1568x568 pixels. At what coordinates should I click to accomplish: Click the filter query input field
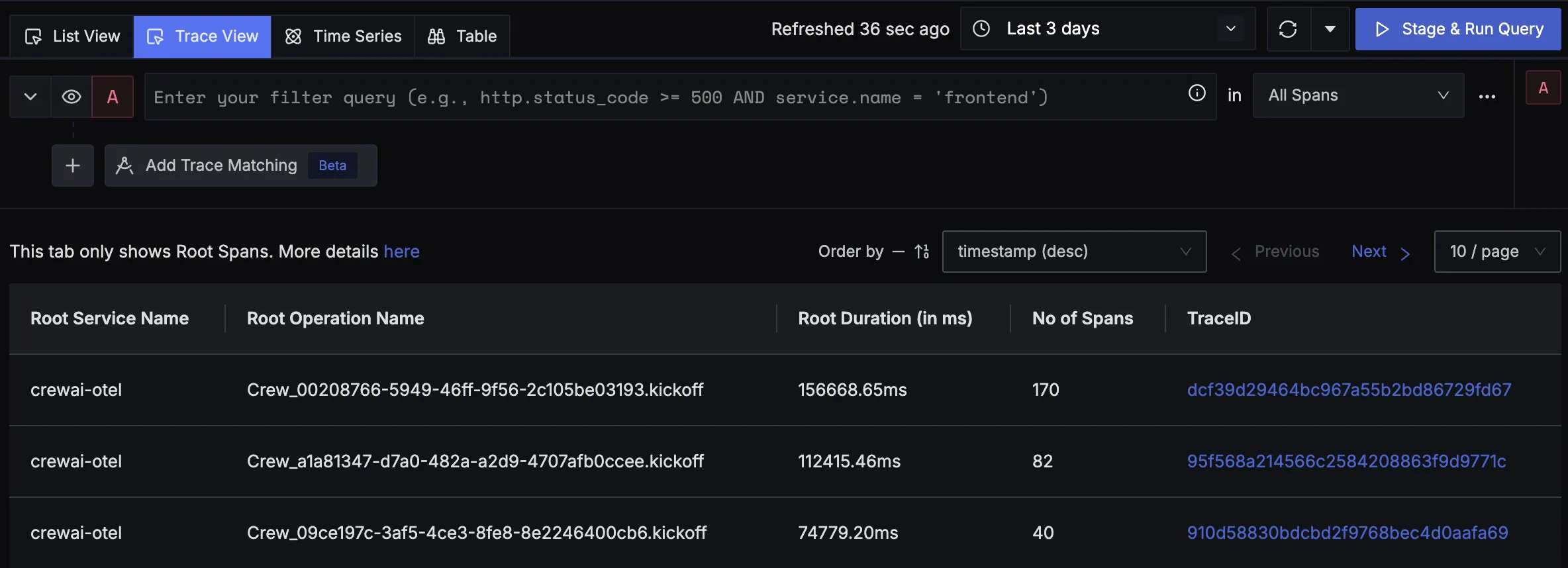click(662, 97)
